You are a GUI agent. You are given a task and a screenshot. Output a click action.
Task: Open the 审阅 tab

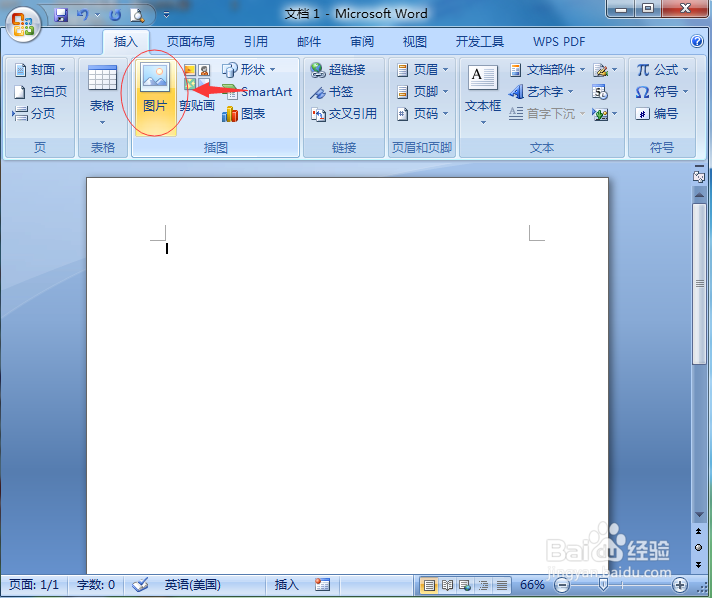click(362, 42)
